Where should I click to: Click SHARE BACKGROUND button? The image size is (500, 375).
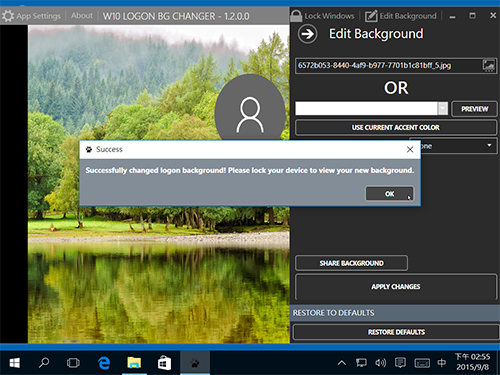pos(351,263)
